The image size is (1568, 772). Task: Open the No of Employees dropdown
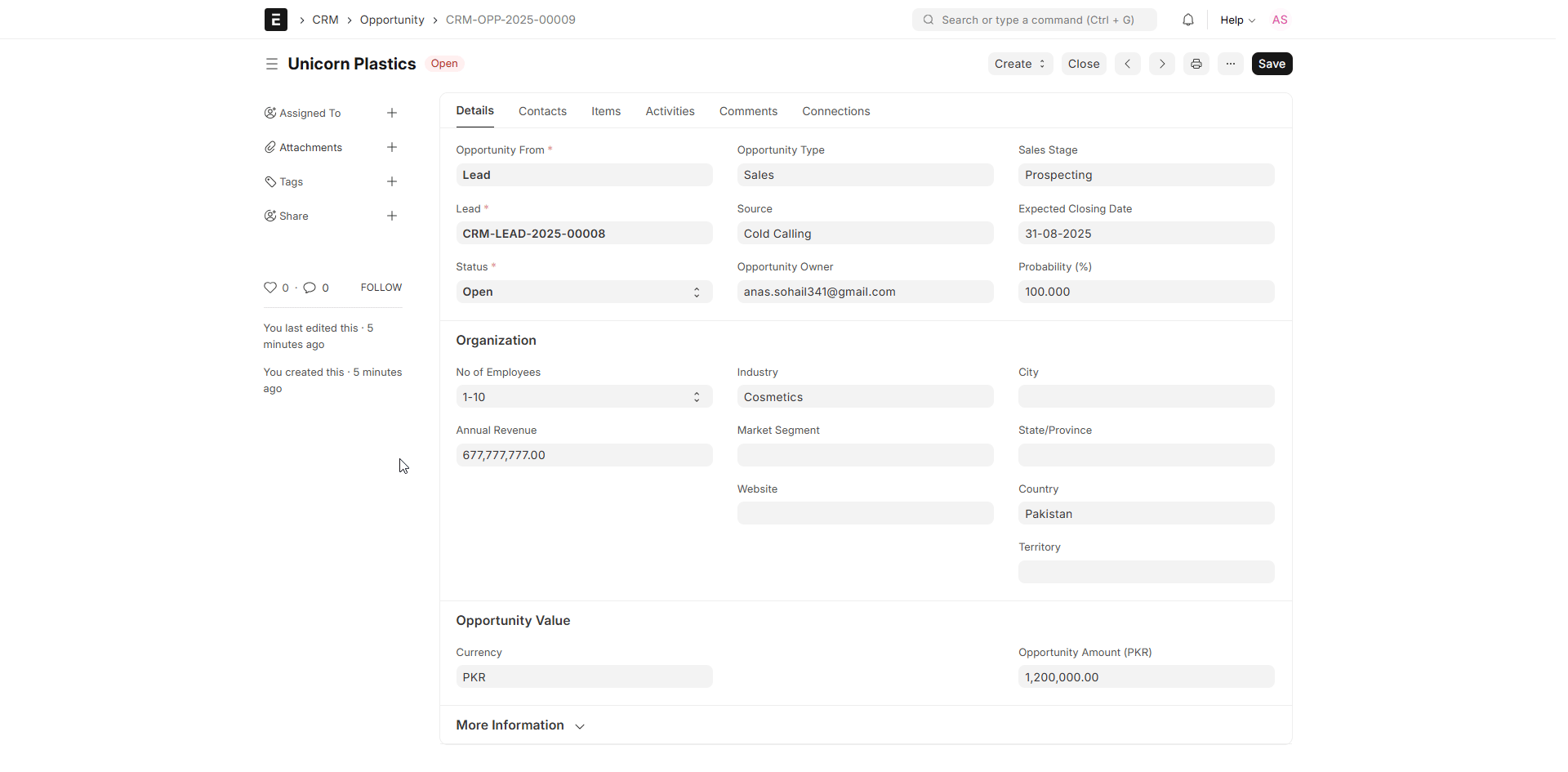pos(583,397)
